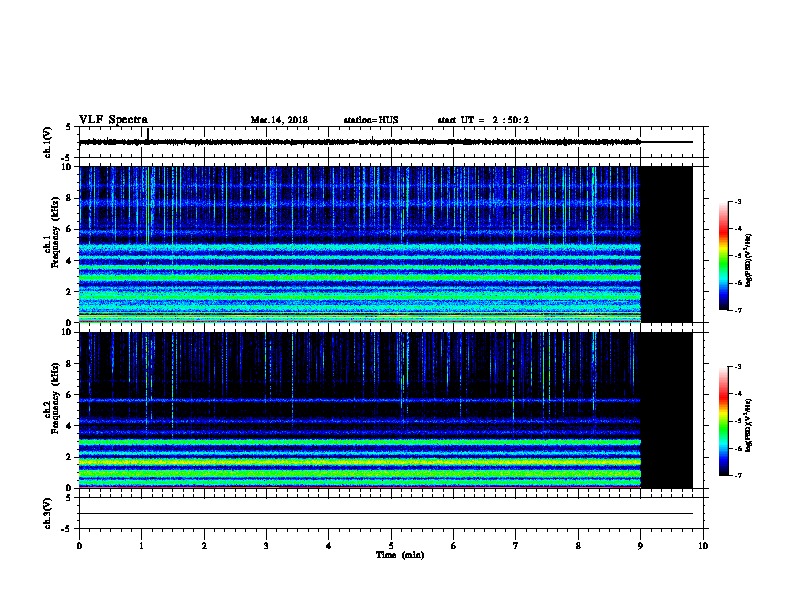
Task: Click time axis tick label "2"
Action: (204, 546)
